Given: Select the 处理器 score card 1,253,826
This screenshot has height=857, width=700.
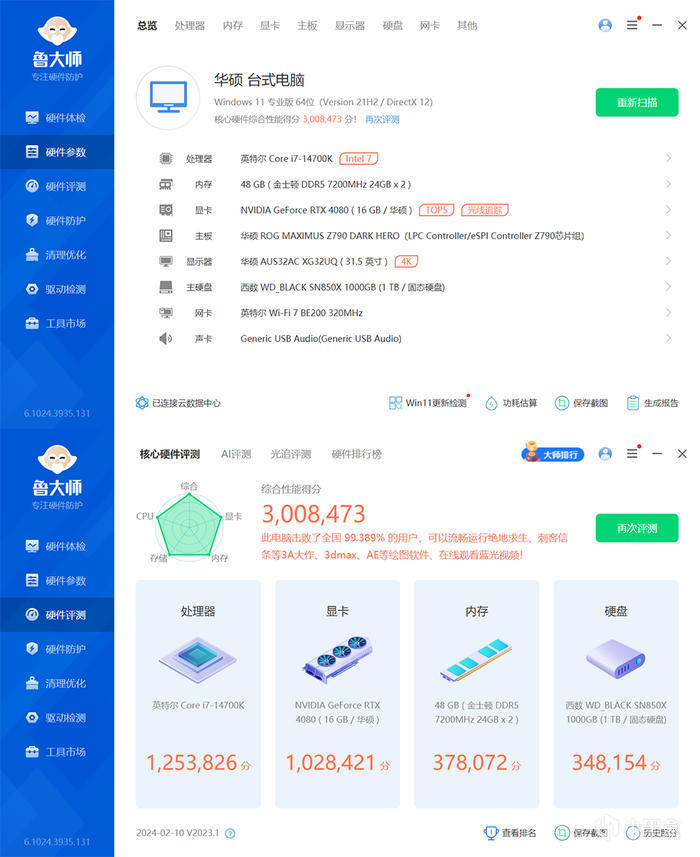Looking at the screenshot, I should pos(198,694).
